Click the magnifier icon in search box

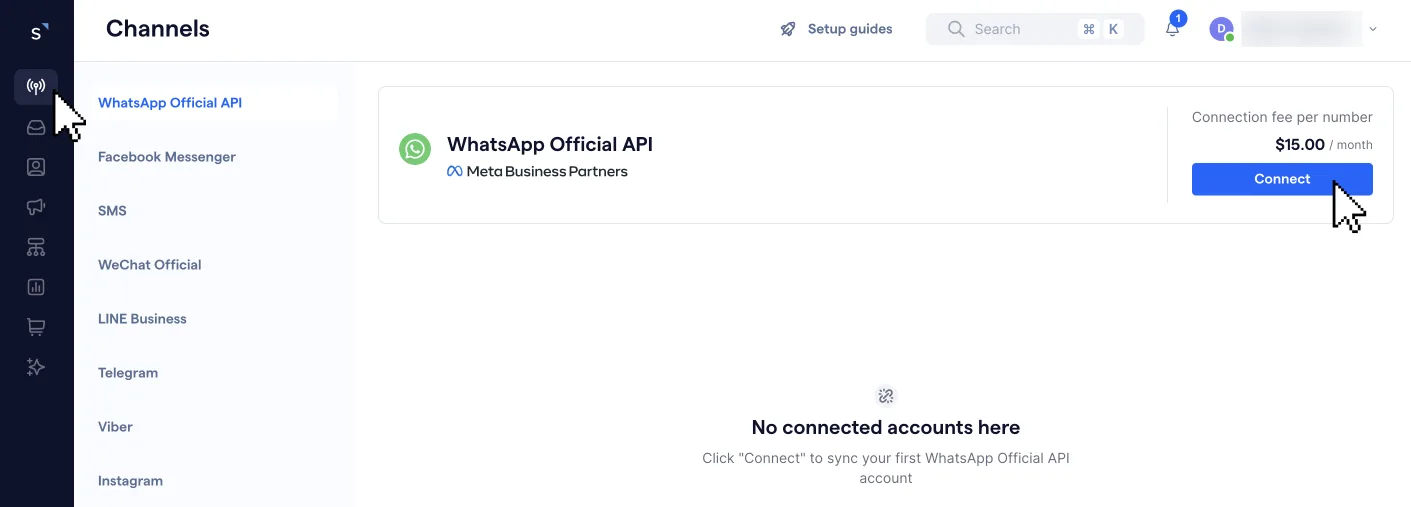tap(956, 29)
